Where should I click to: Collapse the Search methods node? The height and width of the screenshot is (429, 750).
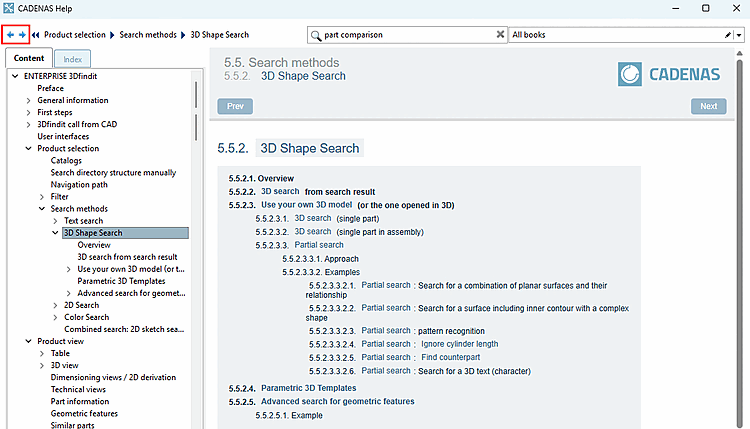42,209
